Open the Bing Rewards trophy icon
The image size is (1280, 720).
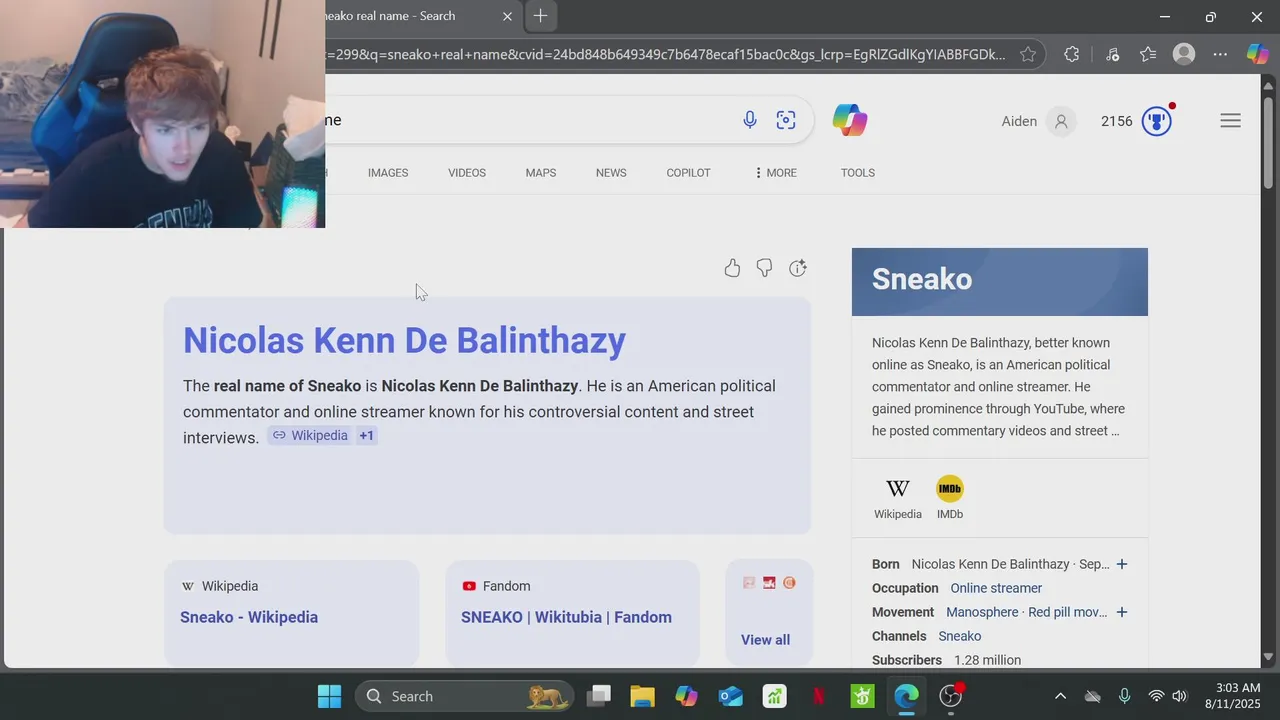point(1157,121)
